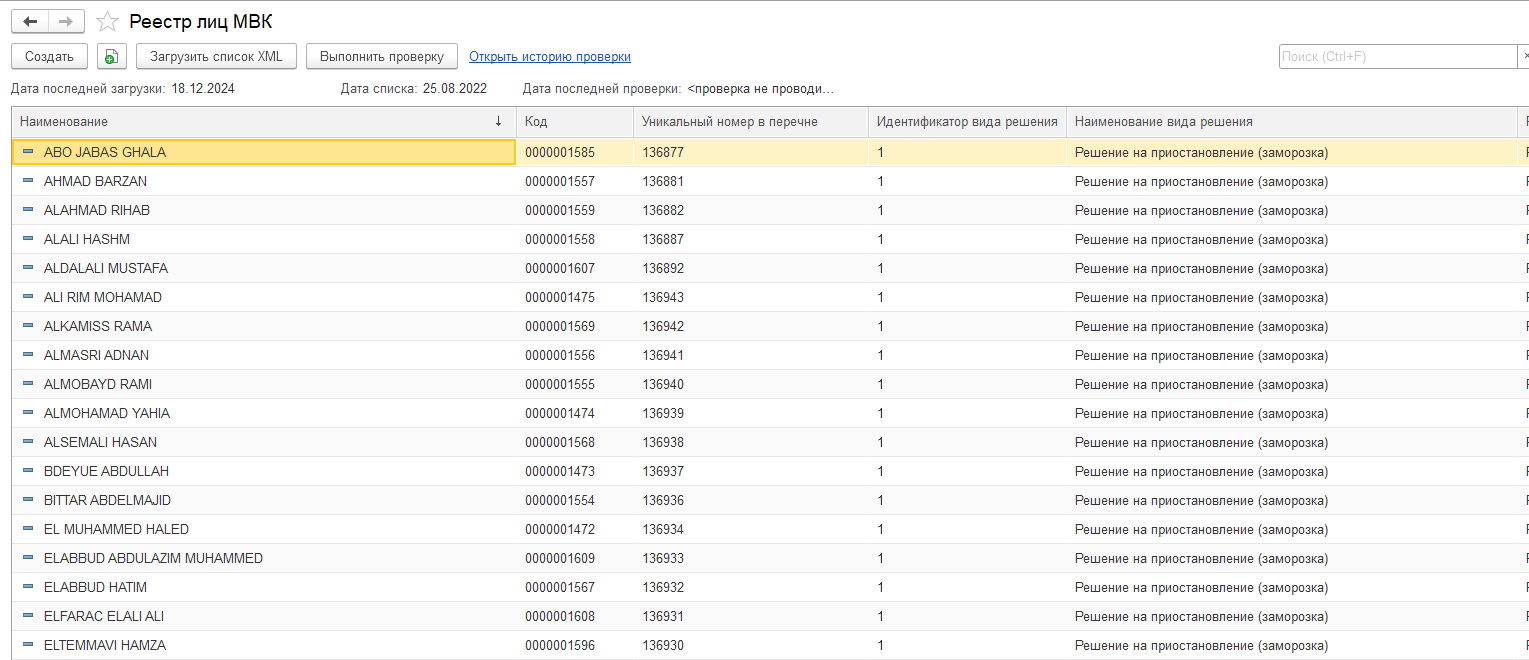1529x660 pixels.
Task: Click unique number cell 136943
Action: [x=750, y=297]
